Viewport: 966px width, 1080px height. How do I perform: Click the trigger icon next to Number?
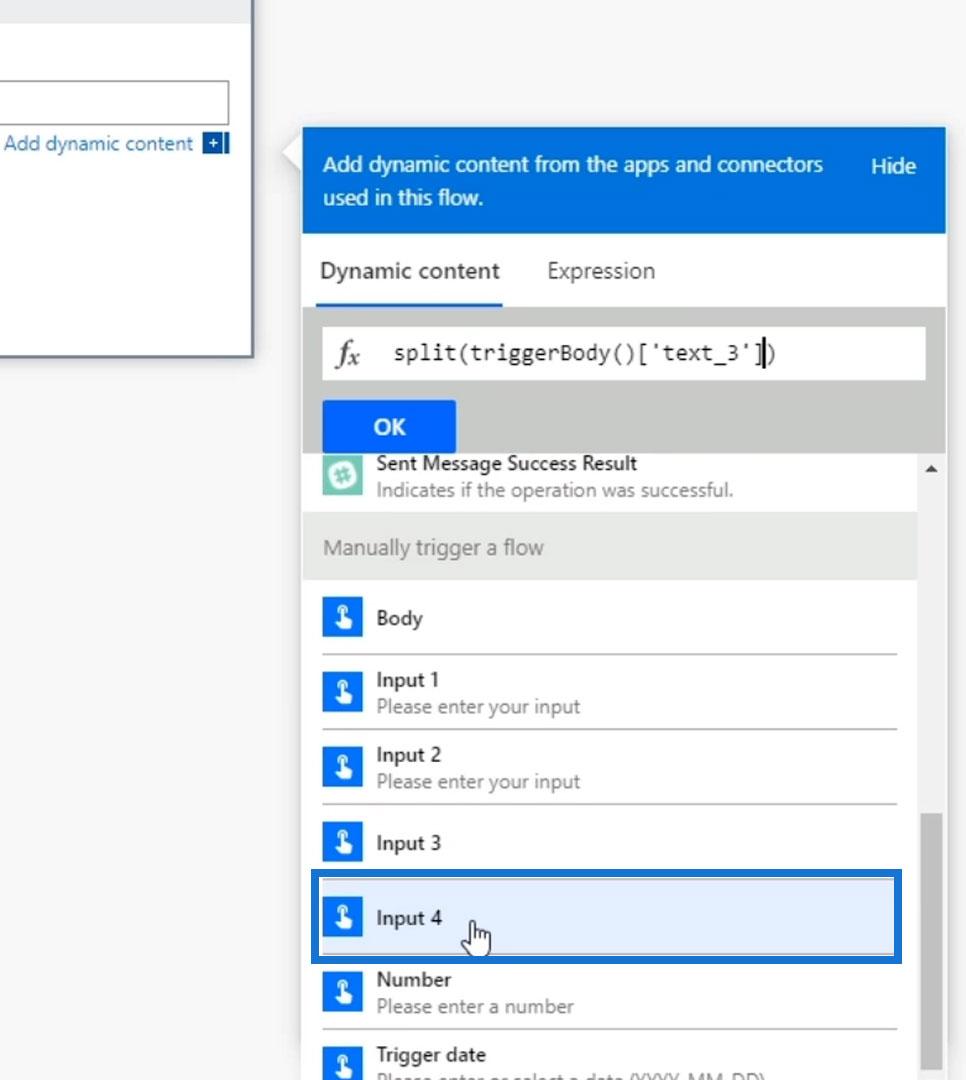[342, 992]
